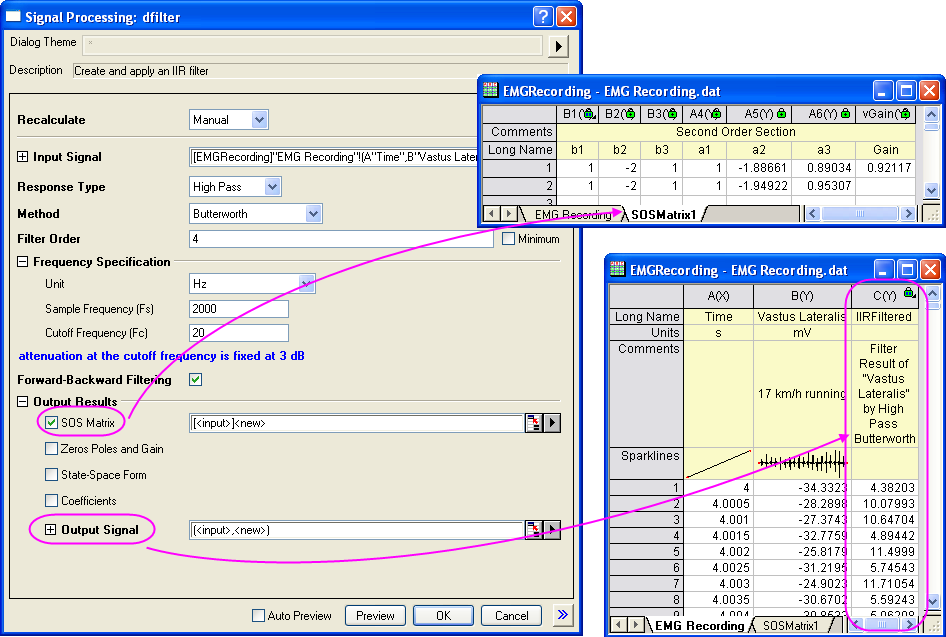Click the dfilter dialog help question-mark icon
Viewport: 946px width, 637px height.
point(543,16)
